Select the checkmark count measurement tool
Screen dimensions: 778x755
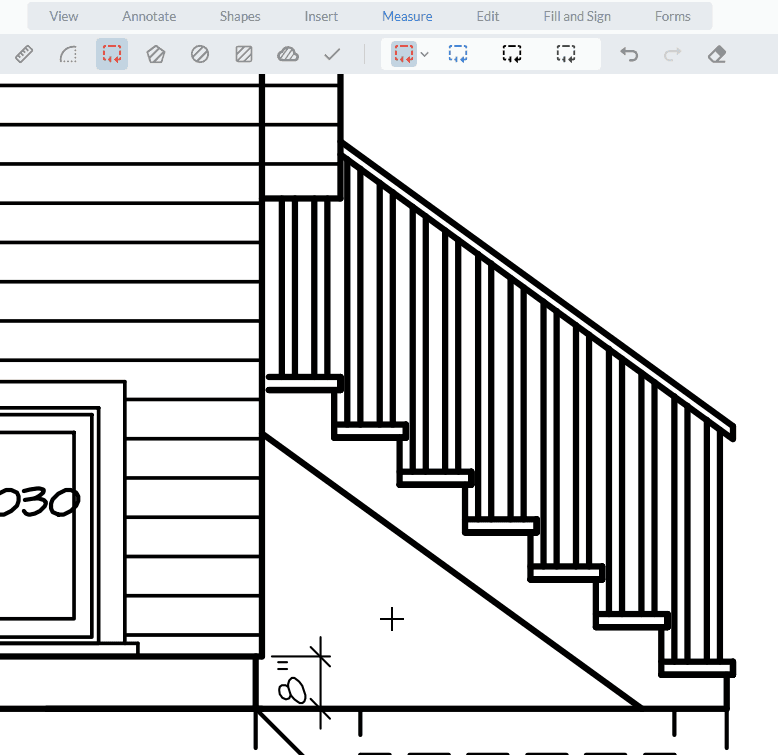(332, 54)
